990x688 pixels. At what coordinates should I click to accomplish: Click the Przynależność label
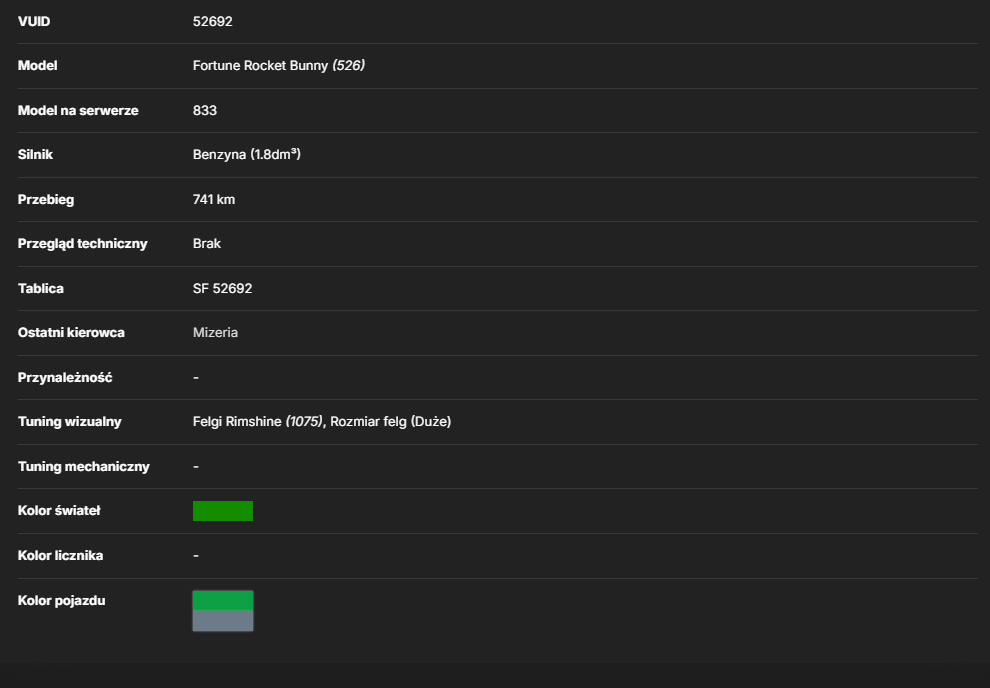coord(65,377)
